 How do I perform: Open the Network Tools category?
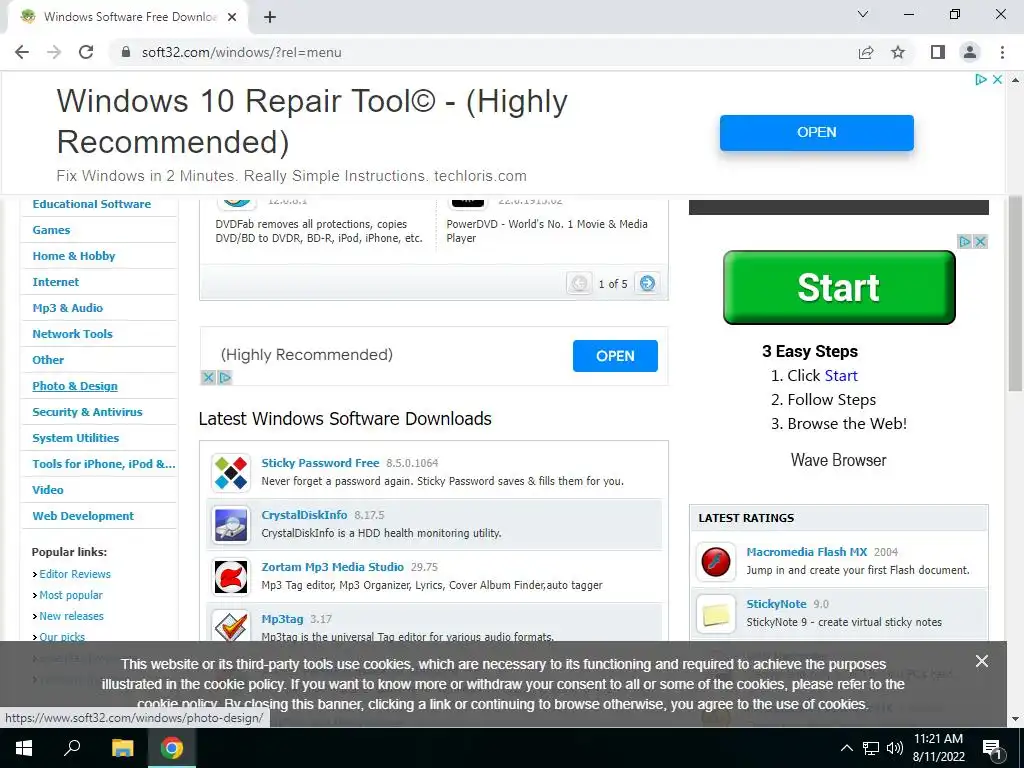coord(72,334)
